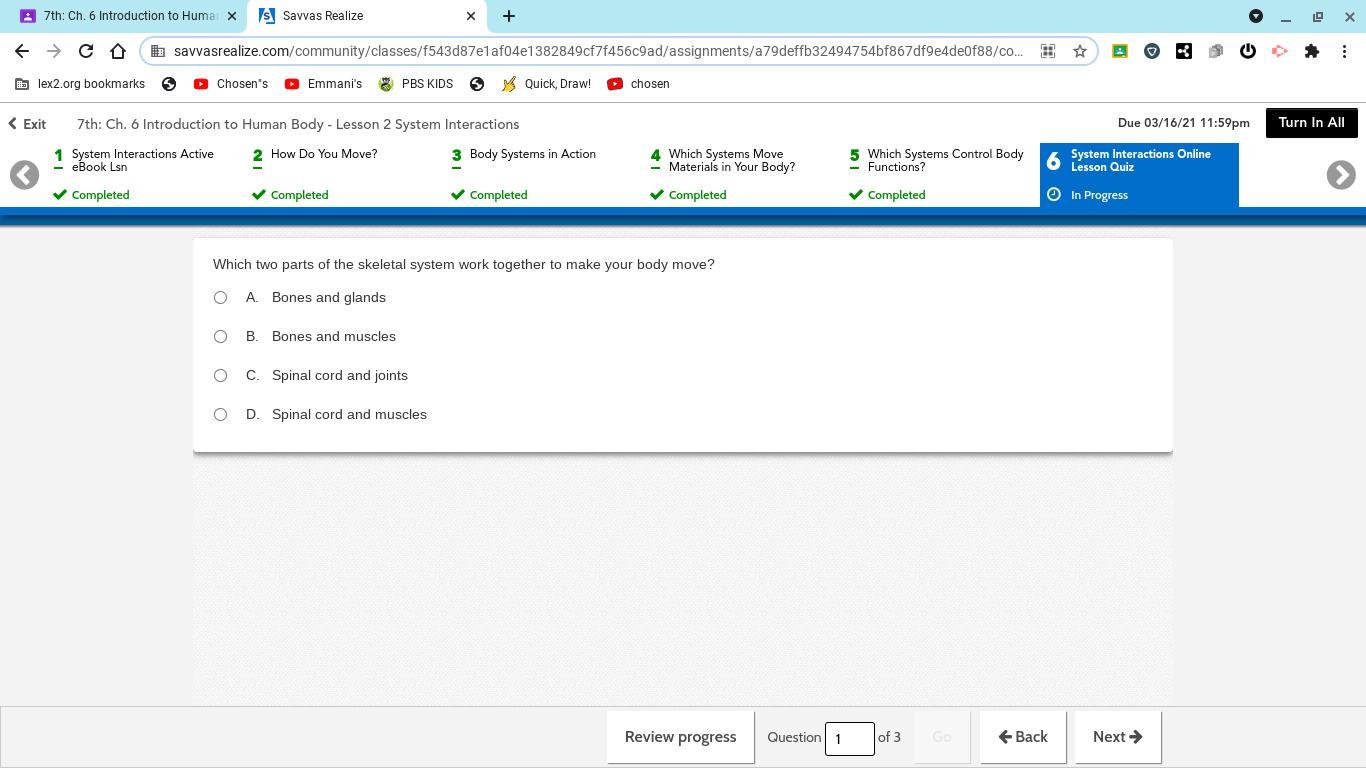The image size is (1366, 768).
Task: Click the Turn In All button
Action: (x=1311, y=122)
